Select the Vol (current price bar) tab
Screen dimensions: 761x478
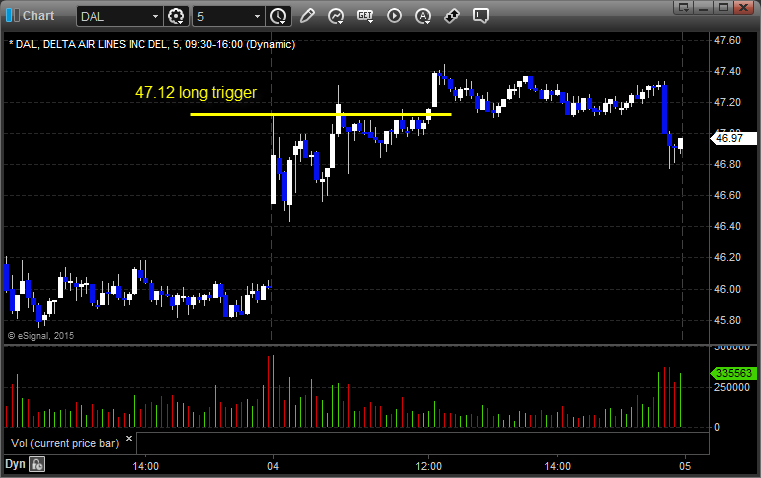click(65, 443)
